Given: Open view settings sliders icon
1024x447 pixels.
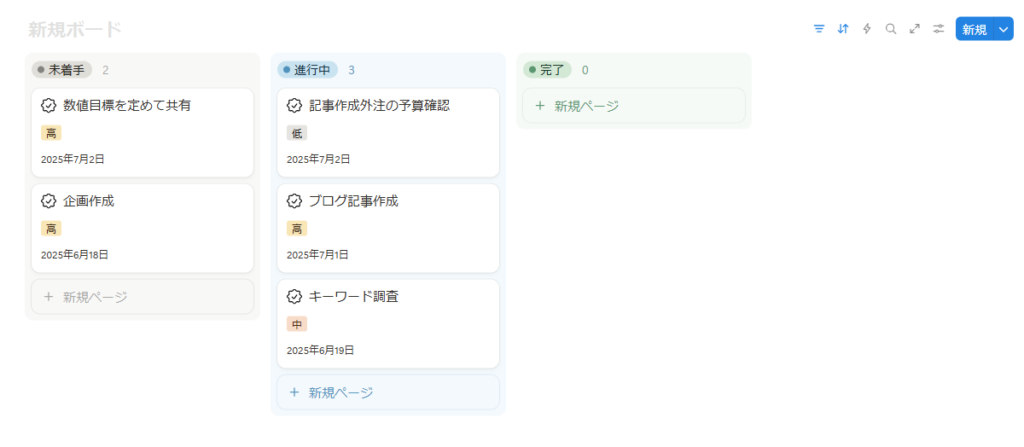Looking at the screenshot, I should [938, 29].
